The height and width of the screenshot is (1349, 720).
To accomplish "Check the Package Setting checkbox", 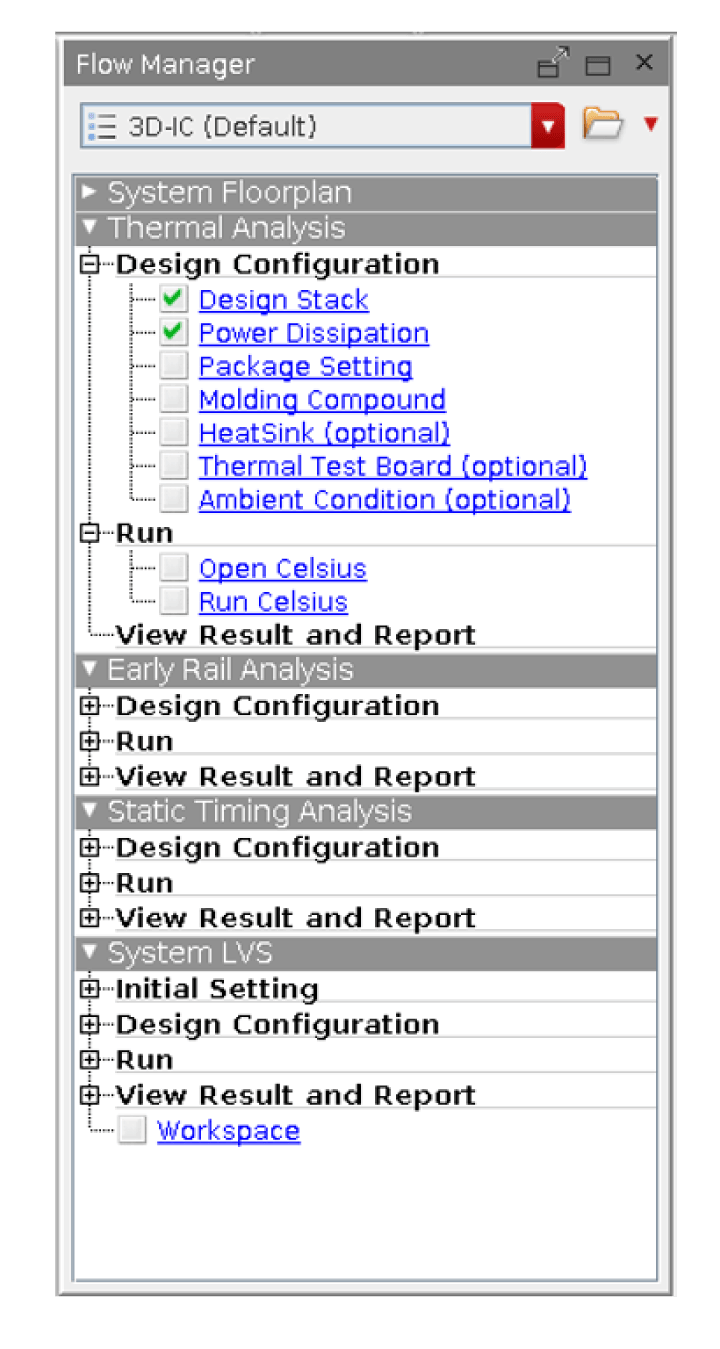I will 174,366.
